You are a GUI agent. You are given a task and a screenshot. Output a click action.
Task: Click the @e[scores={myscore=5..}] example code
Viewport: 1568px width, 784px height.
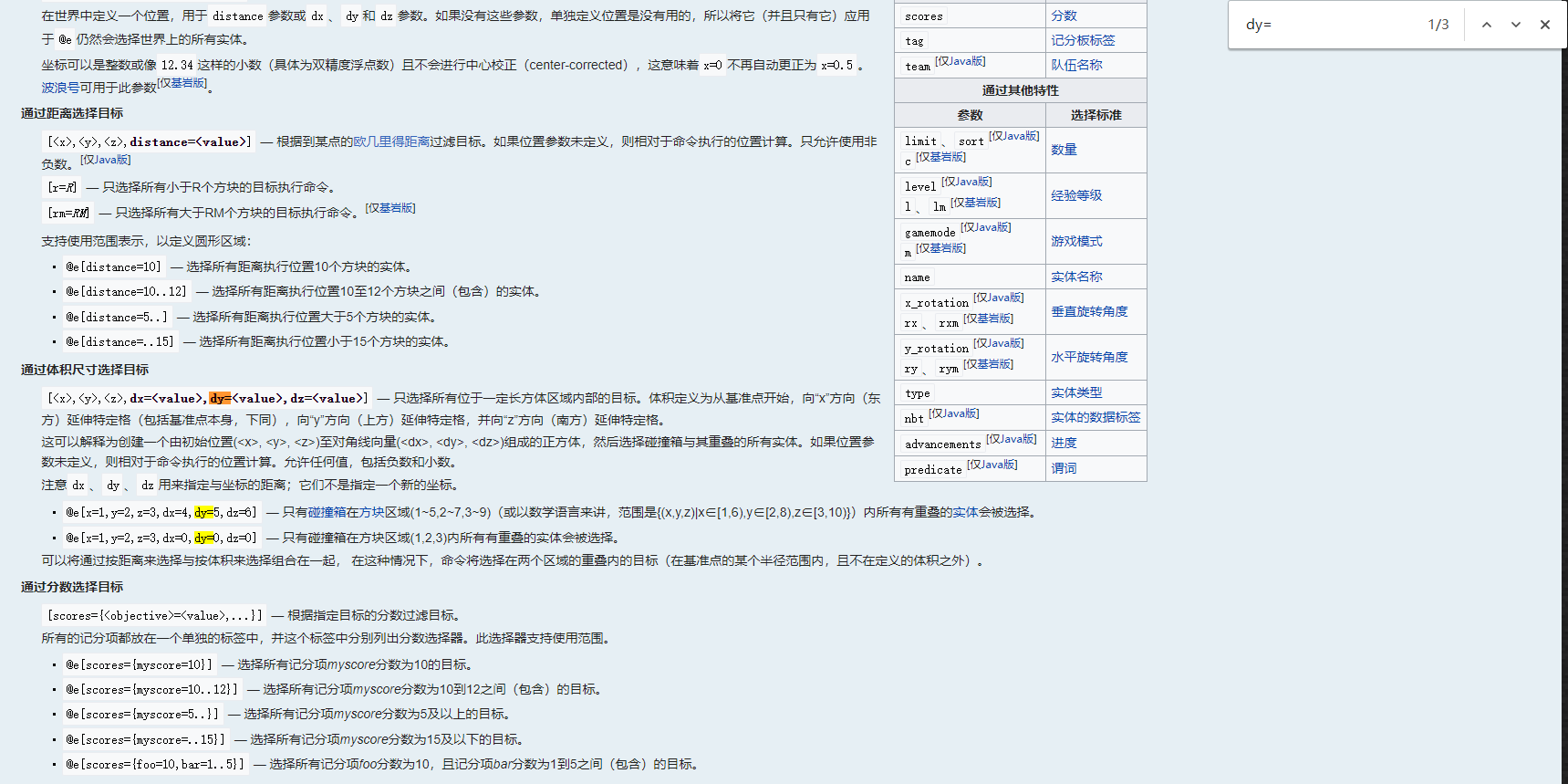pos(142,714)
